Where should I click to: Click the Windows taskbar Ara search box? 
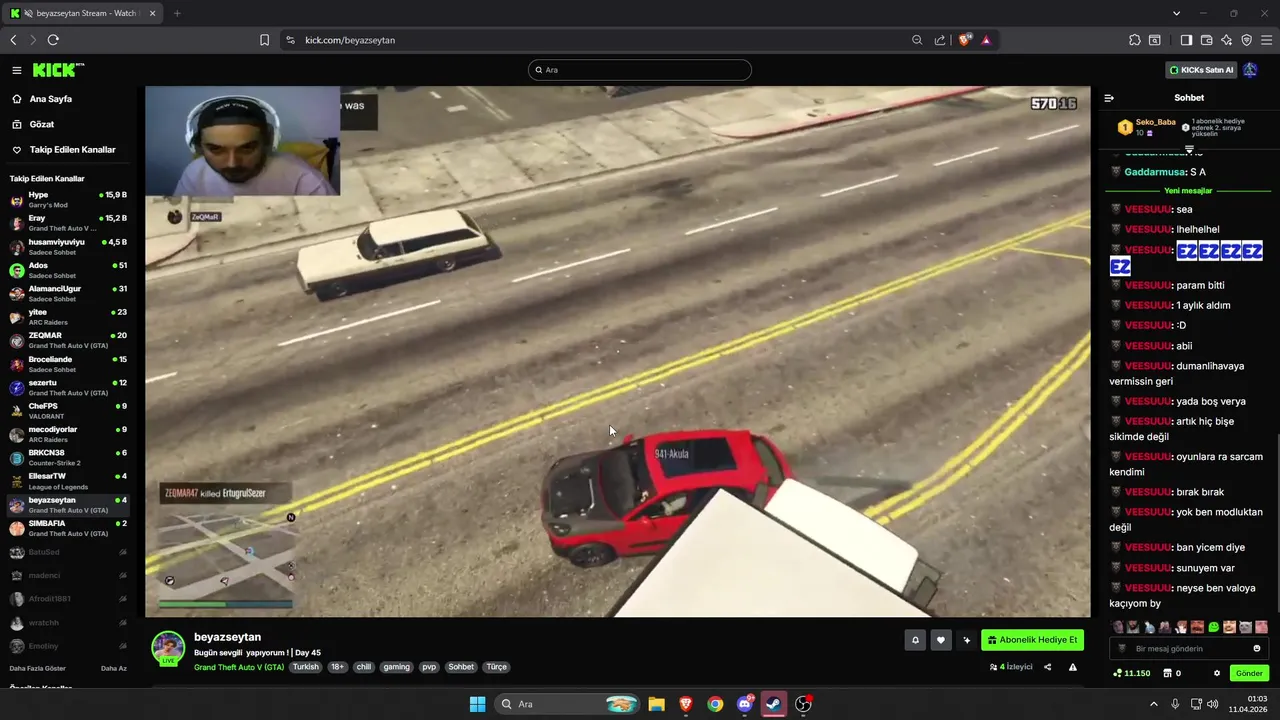tap(567, 704)
